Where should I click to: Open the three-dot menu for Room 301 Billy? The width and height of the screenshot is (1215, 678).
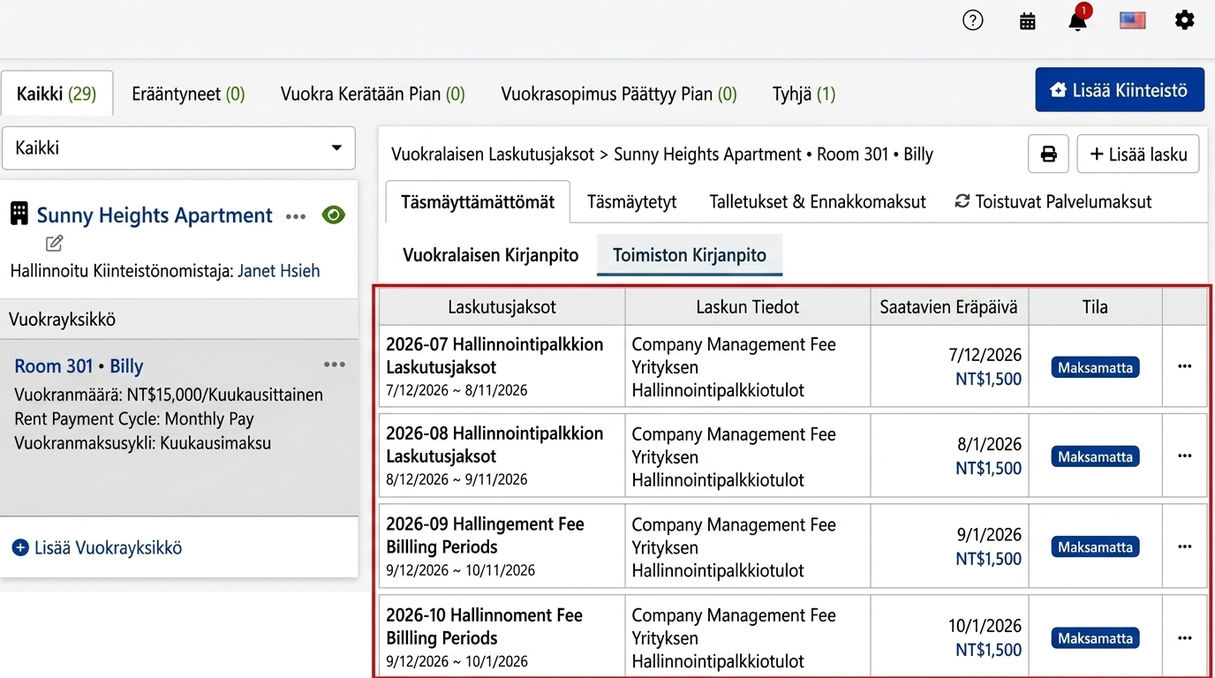[x=334, y=364]
